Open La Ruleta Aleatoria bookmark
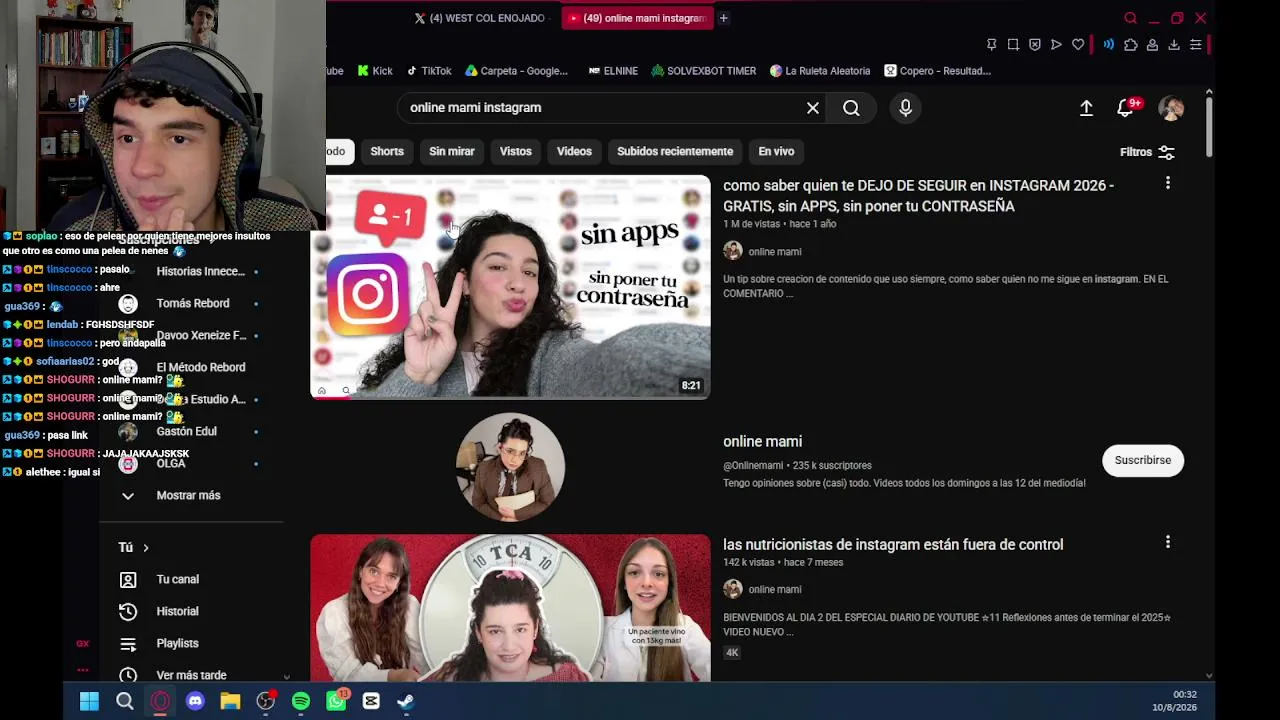This screenshot has width=1280, height=720. [x=820, y=71]
